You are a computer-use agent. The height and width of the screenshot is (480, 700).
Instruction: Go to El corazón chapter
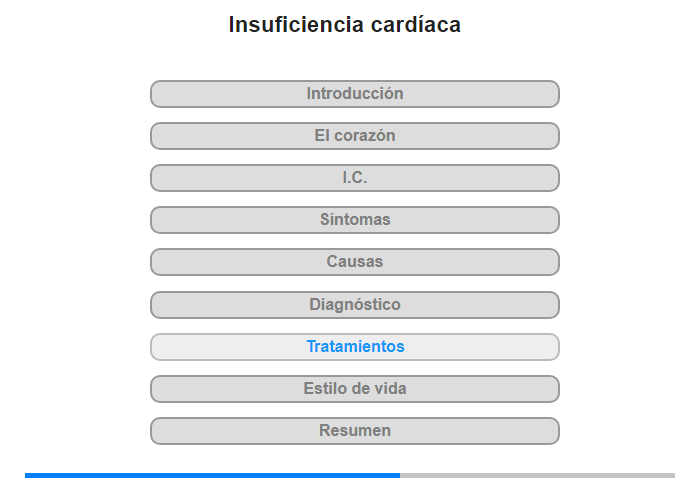coord(354,136)
